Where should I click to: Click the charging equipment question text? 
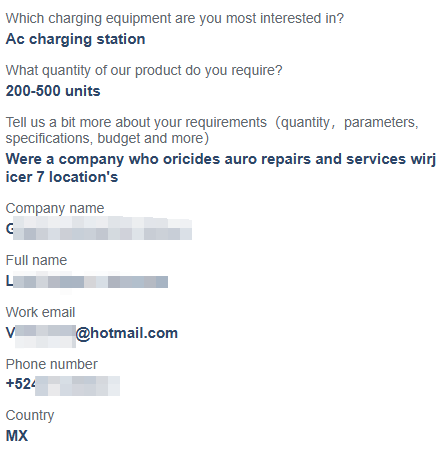(x=175, y=18)
